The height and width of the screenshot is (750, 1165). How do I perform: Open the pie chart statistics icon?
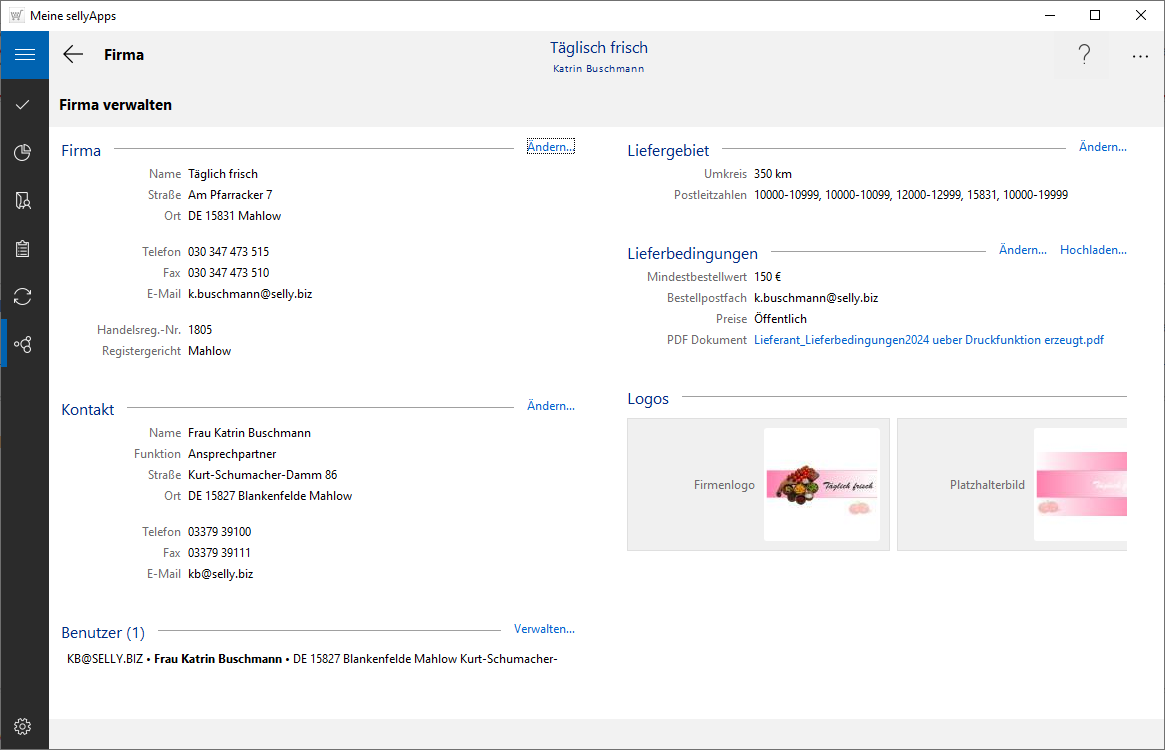(24, 152)
